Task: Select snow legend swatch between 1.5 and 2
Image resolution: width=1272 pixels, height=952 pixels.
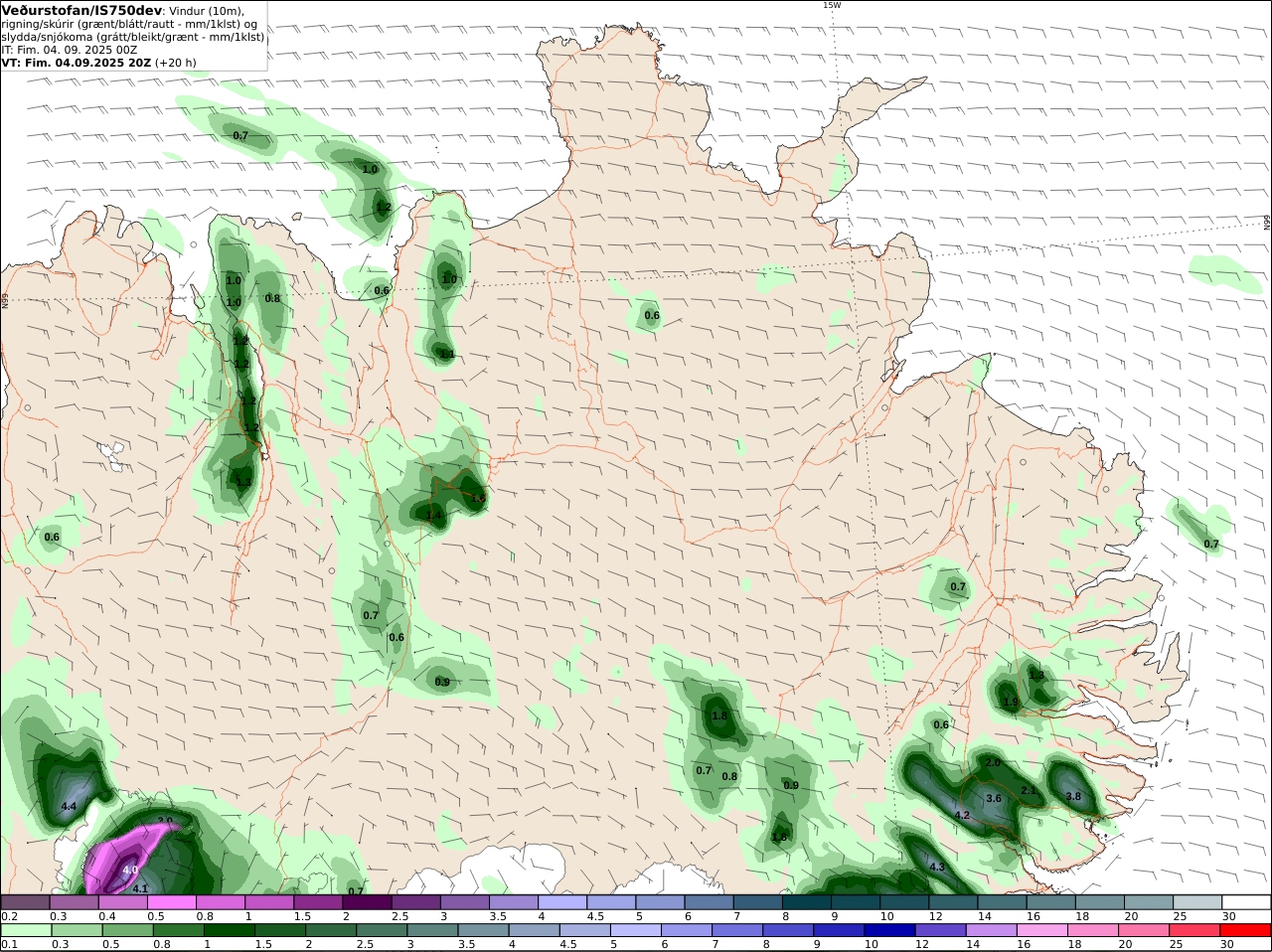Action: pos(318,901)
